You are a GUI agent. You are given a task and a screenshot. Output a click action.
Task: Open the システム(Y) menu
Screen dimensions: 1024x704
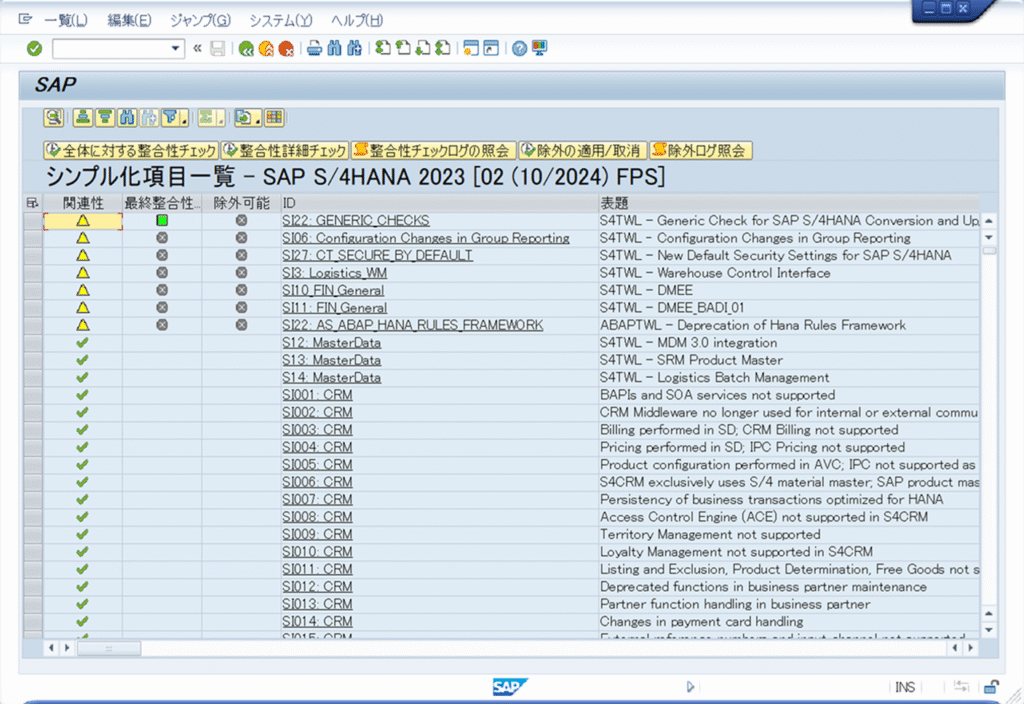(x=281, y=20)
